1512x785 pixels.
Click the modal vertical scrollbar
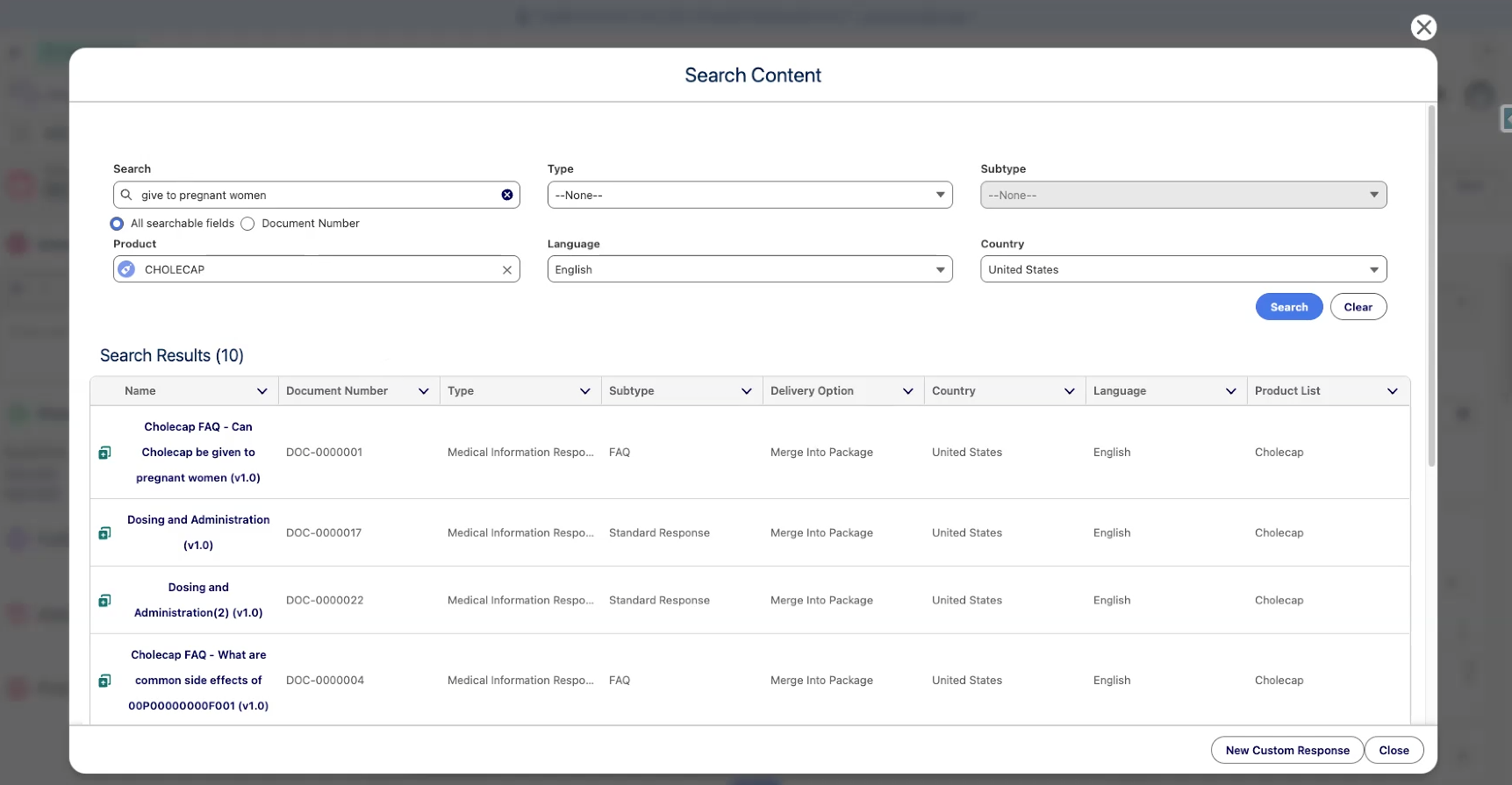click(x=1431, y=286)
